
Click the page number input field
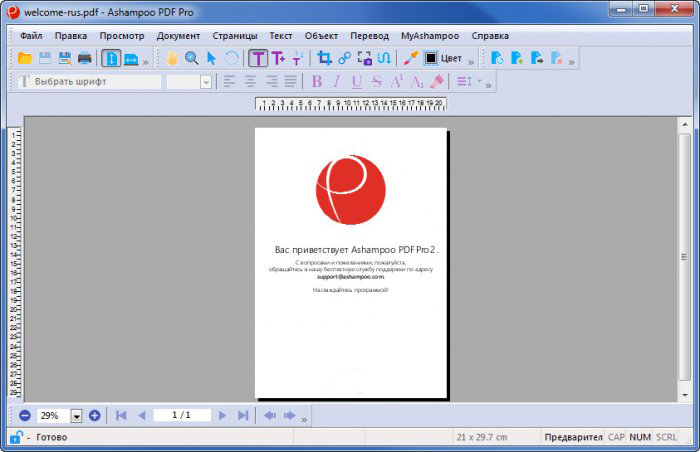click(x=181, y=415)
